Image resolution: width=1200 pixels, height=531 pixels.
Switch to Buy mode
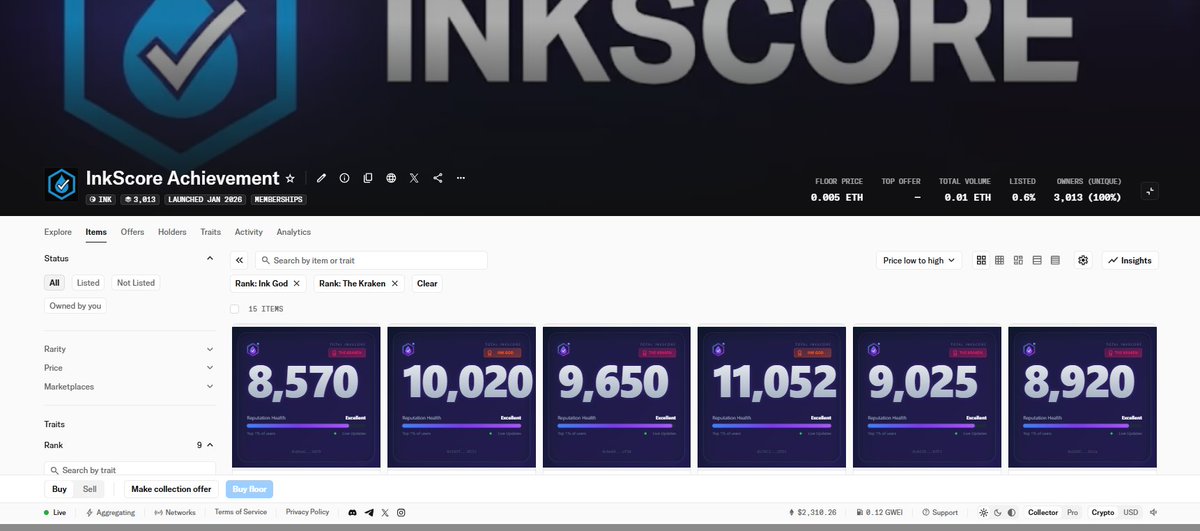click(59, 489)
